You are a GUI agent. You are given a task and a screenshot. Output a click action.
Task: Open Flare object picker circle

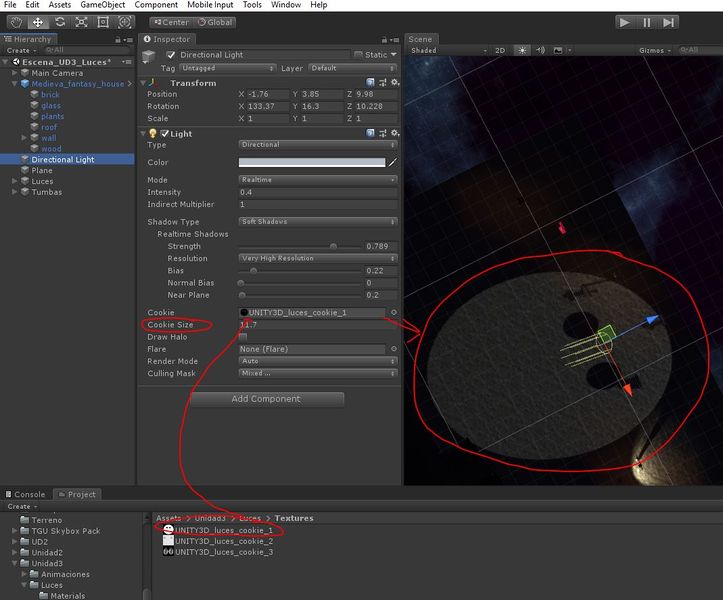393,349
